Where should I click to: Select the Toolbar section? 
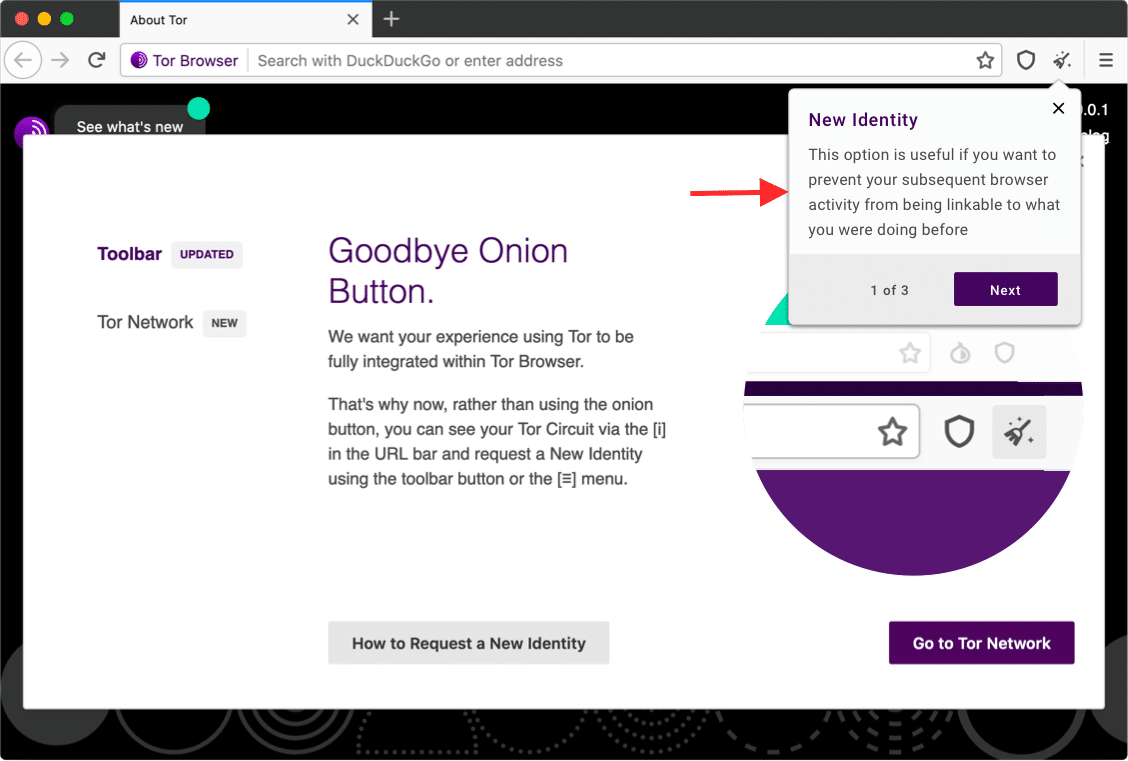129,254
